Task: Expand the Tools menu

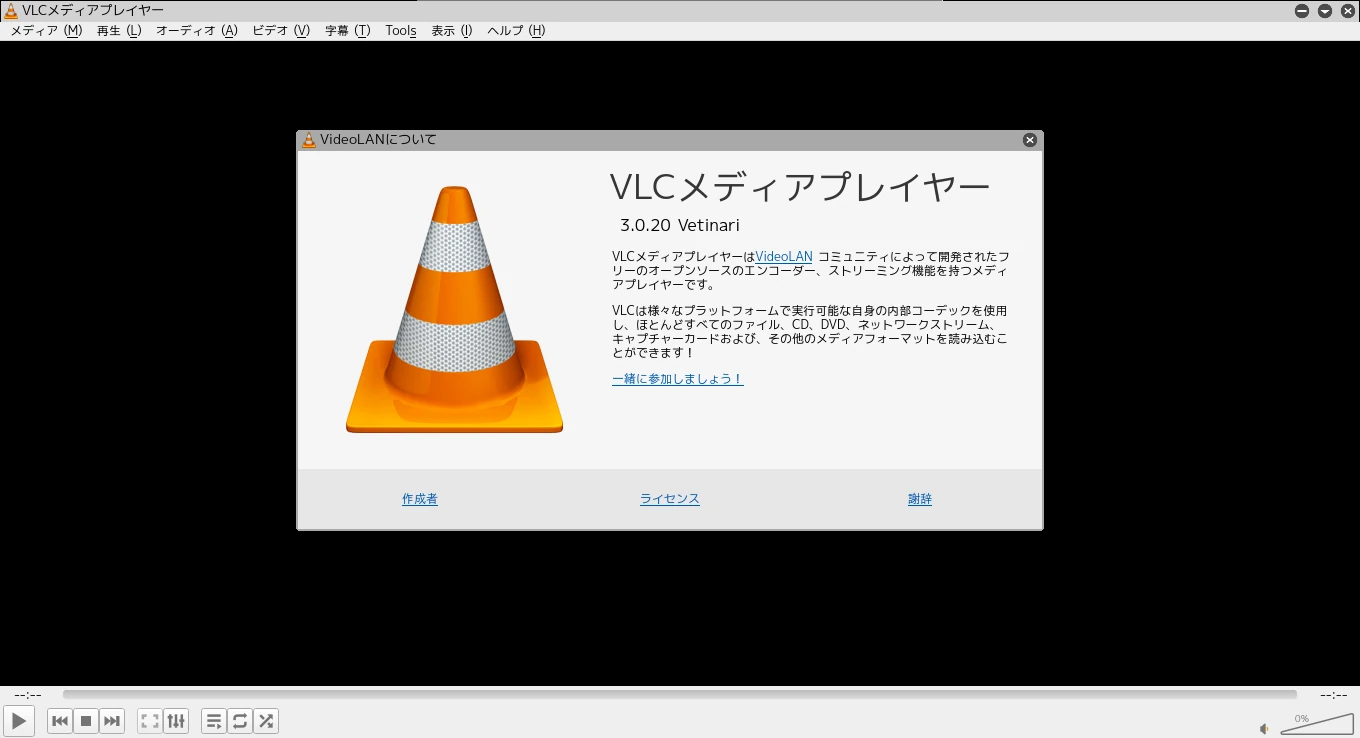Action: (400, 31)
